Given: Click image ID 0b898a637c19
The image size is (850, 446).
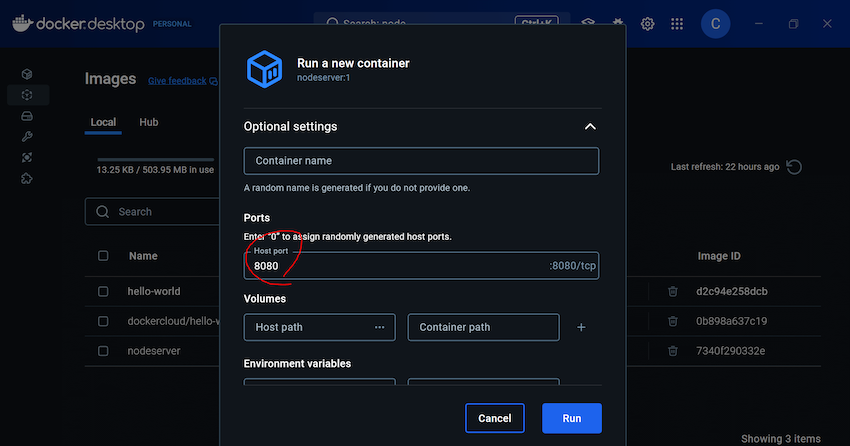Looking at the screenshot, I should 732,321.
